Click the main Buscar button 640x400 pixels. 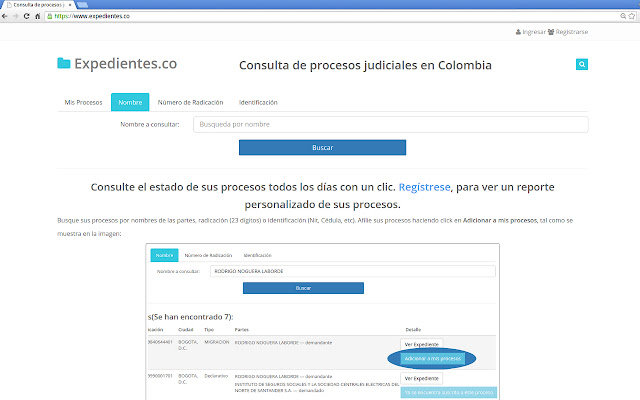click(322, 148)
